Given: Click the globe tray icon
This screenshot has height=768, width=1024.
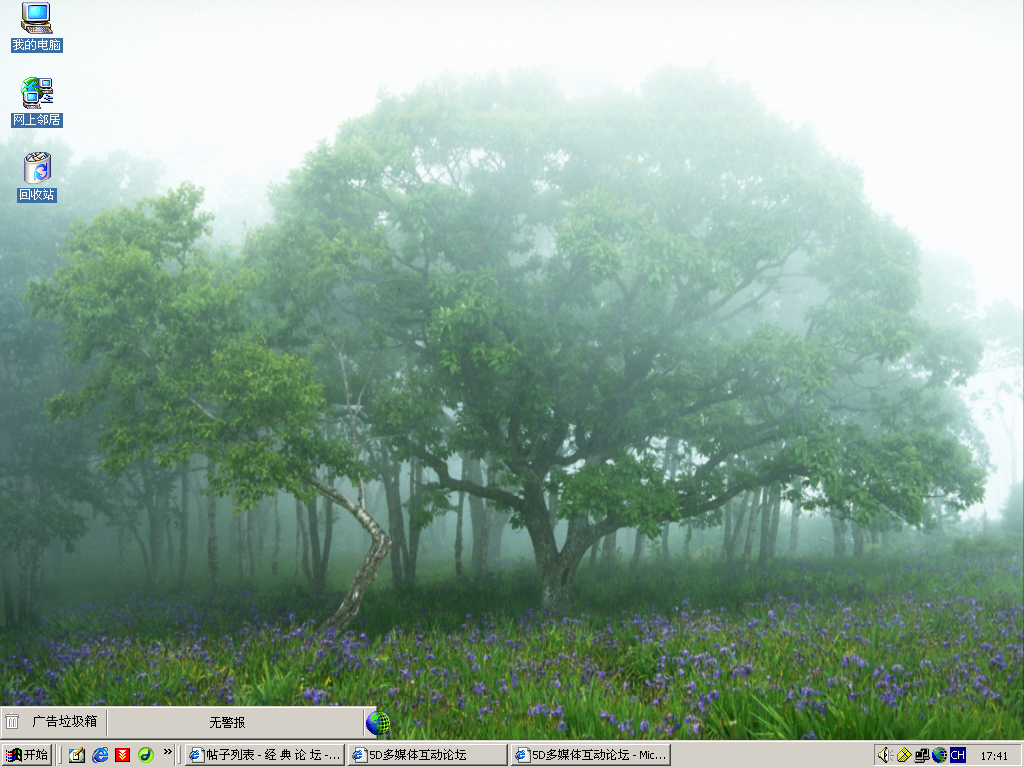Looking at the screenshot, I should [x=939, y=756].
